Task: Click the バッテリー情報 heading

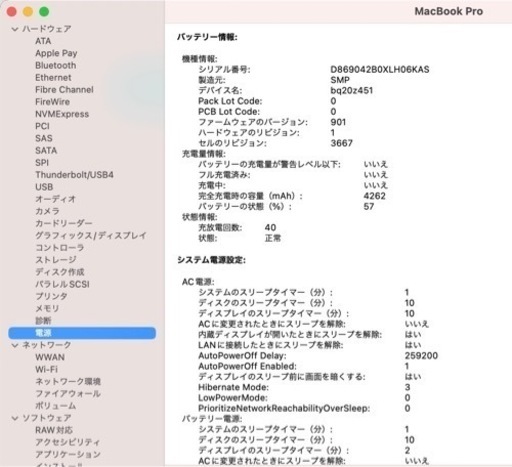Action: (x=207, y=37)
